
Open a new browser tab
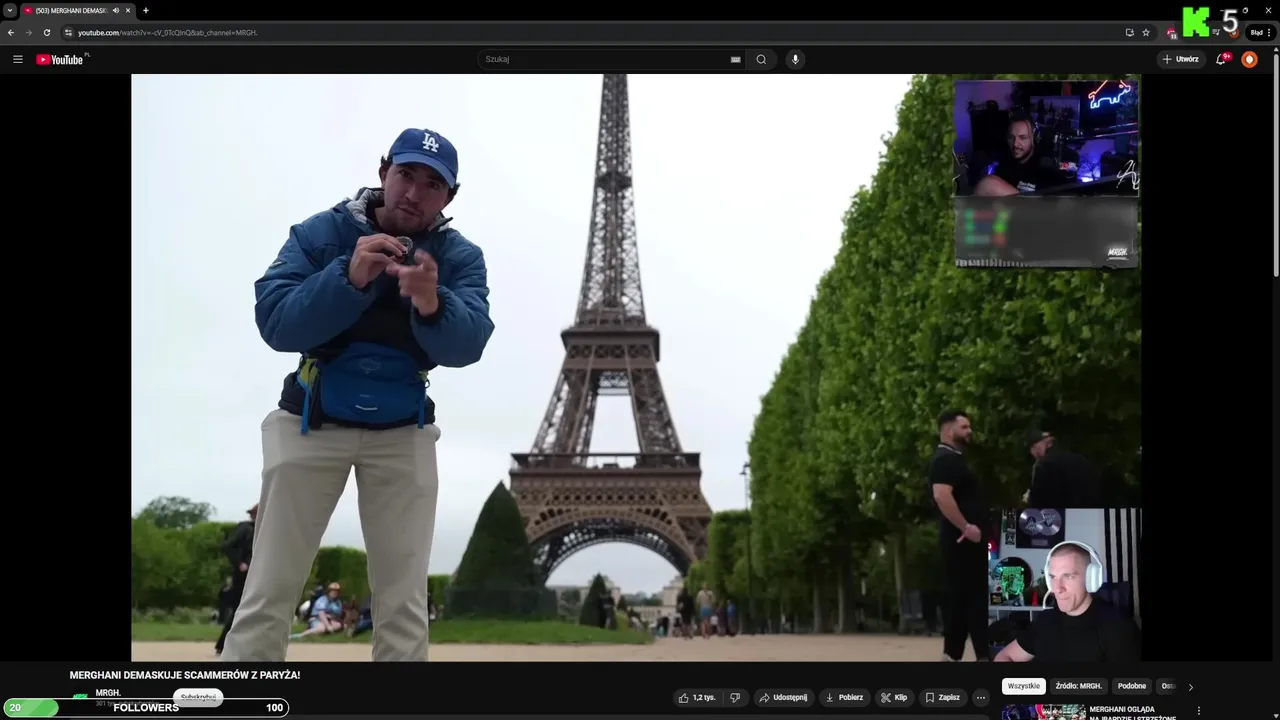(x=146, y=10)
